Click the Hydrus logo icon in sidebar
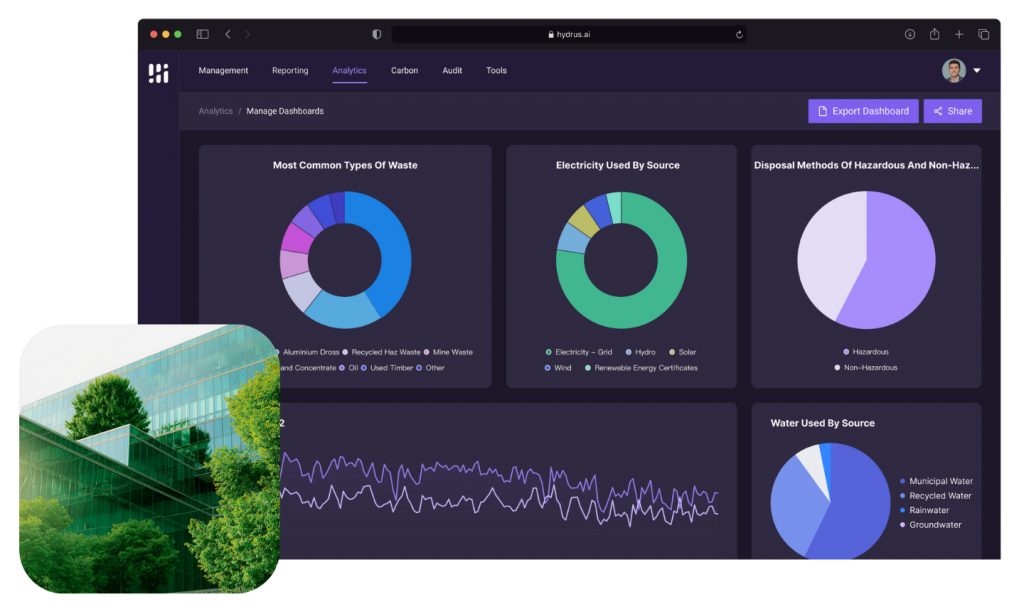Image resolution: width=1024 pixels, height=604 pixels. tap(158, 73)
